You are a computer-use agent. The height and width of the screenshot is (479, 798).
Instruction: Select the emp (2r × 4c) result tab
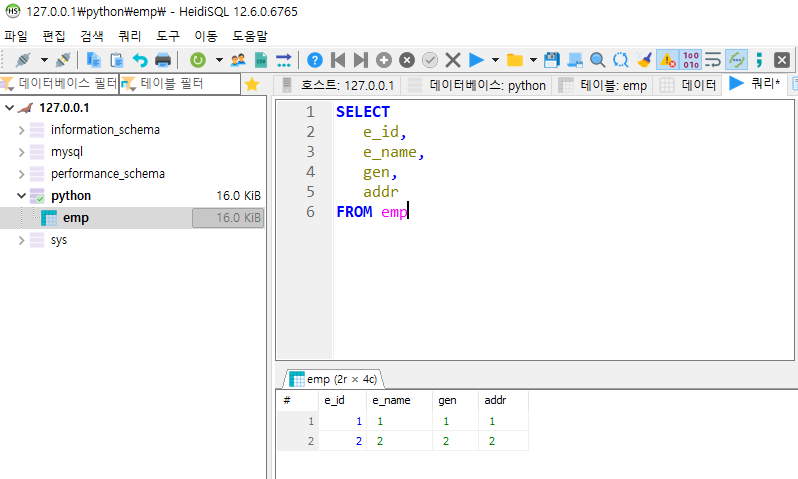click(333, 379)
